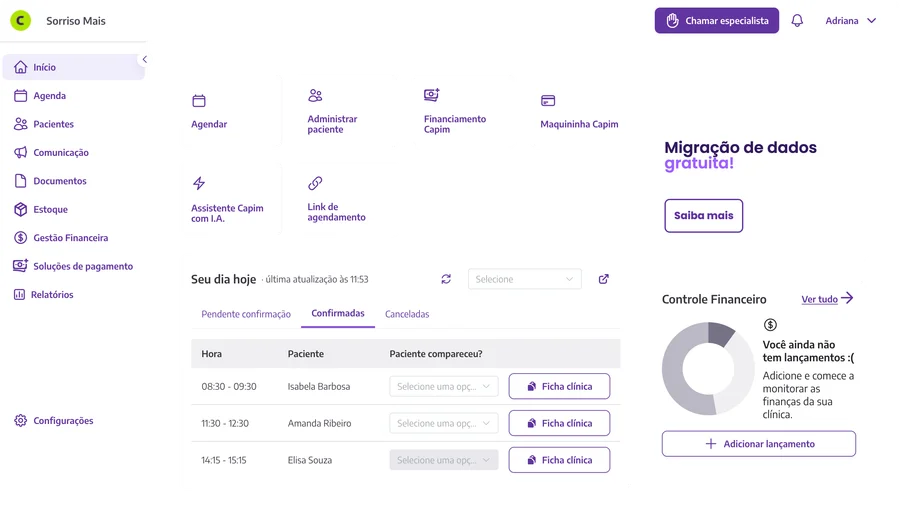Click the Migração de dados gratuita banner title
The height and width of the screenshot is (512, 900).
(740, 155)
